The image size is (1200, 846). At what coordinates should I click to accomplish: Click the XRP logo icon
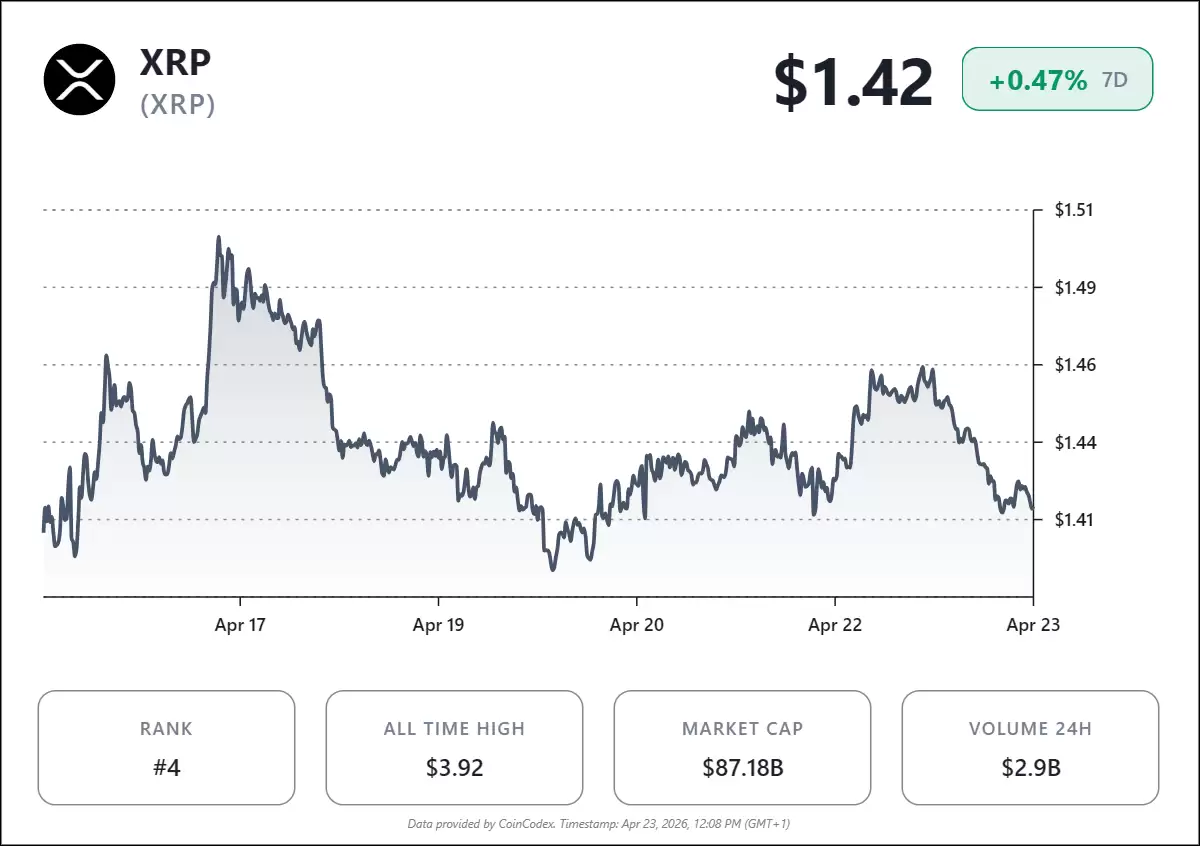(x=80, y=79)
